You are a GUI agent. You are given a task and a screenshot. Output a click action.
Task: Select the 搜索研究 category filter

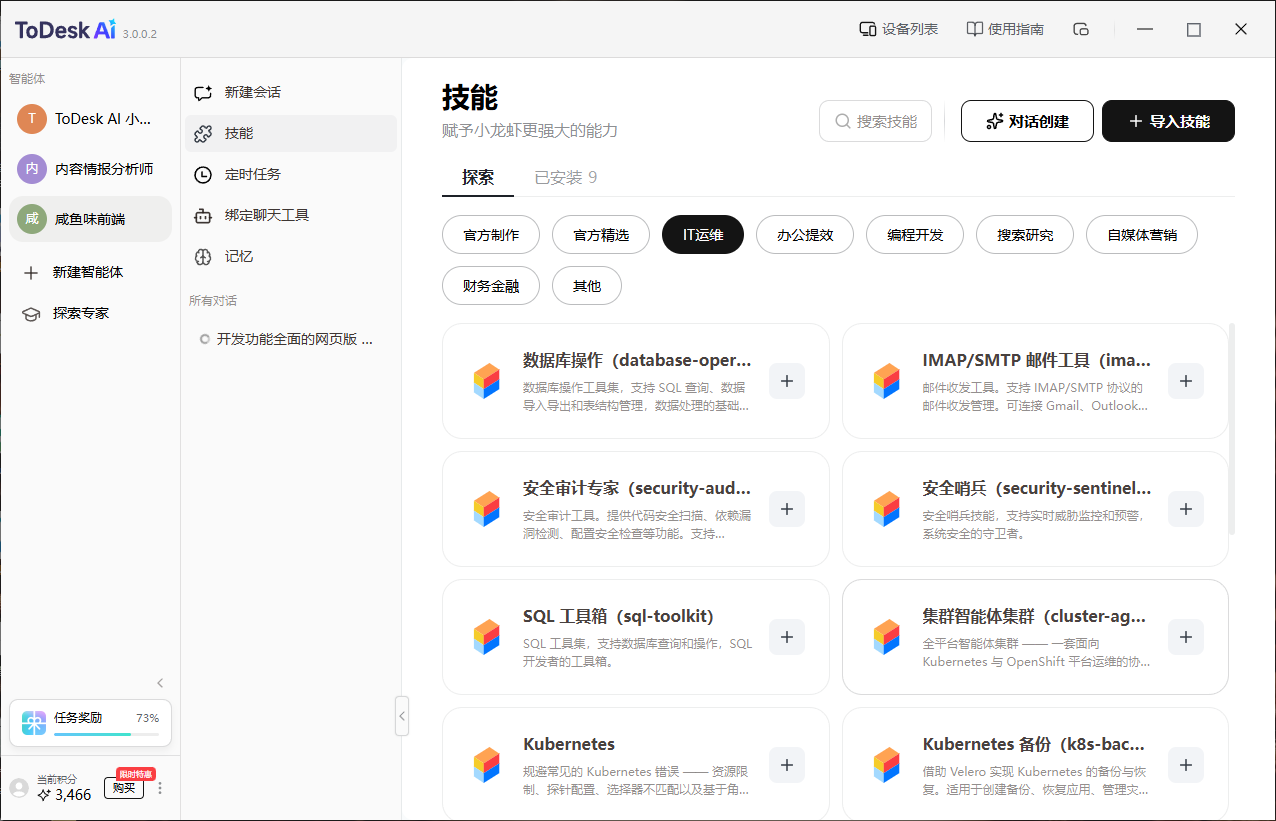click(x=1025, y=235)
